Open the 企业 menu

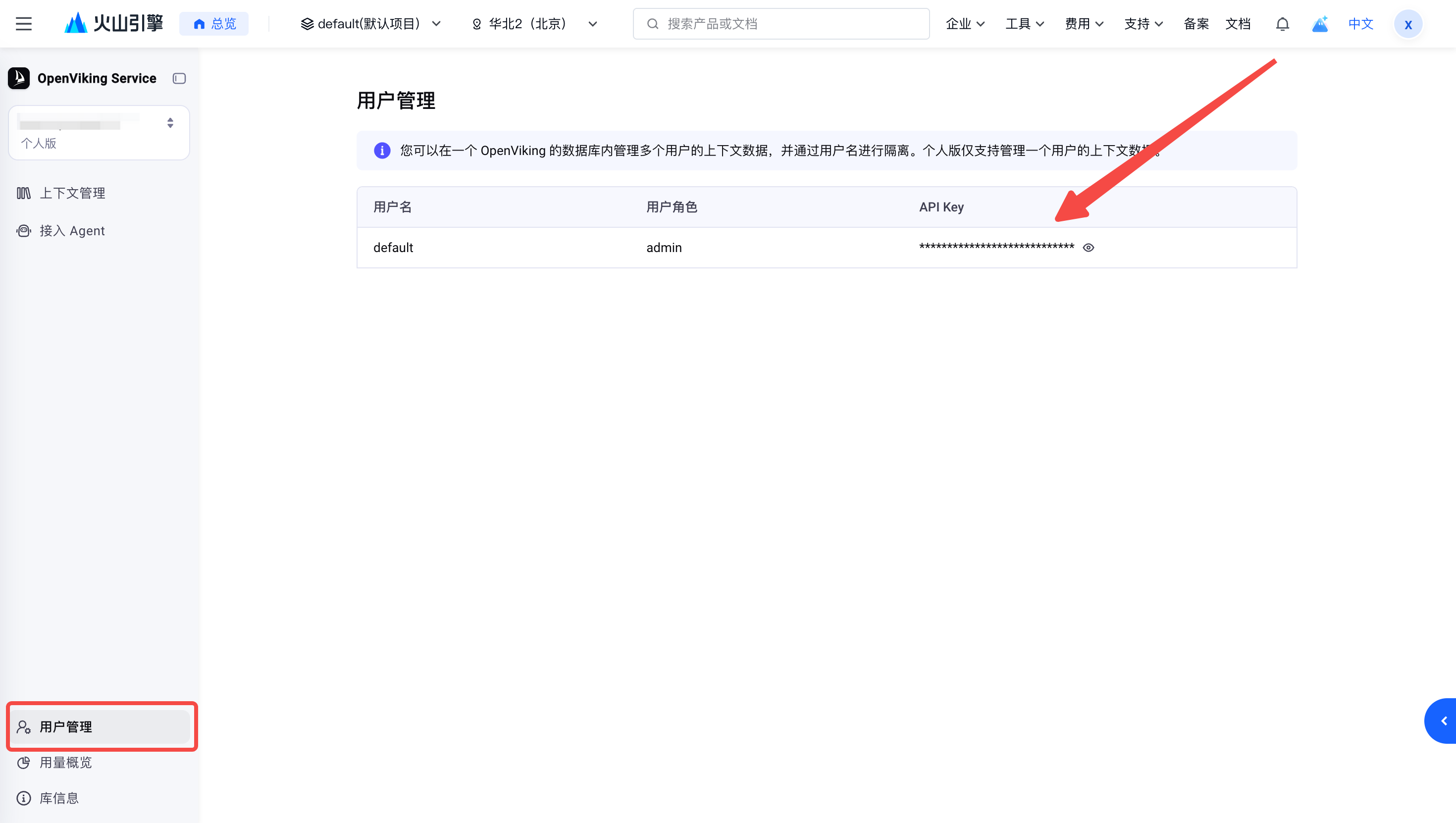[x=965, y=24]
